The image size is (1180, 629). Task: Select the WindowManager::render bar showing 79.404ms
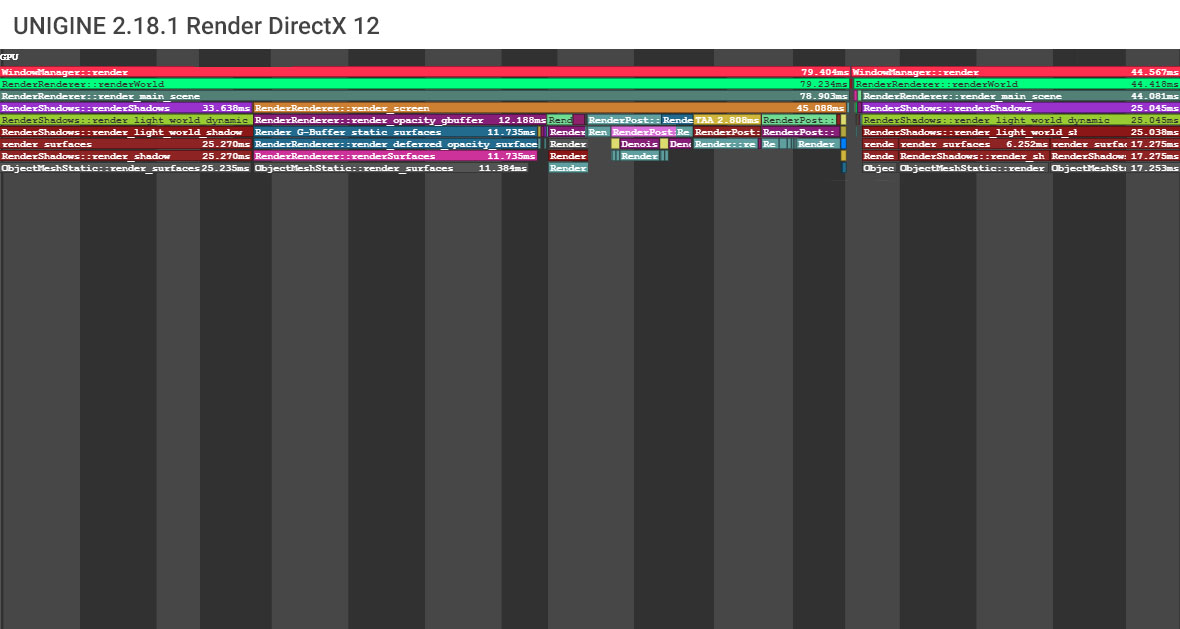(x=425, y=72)
